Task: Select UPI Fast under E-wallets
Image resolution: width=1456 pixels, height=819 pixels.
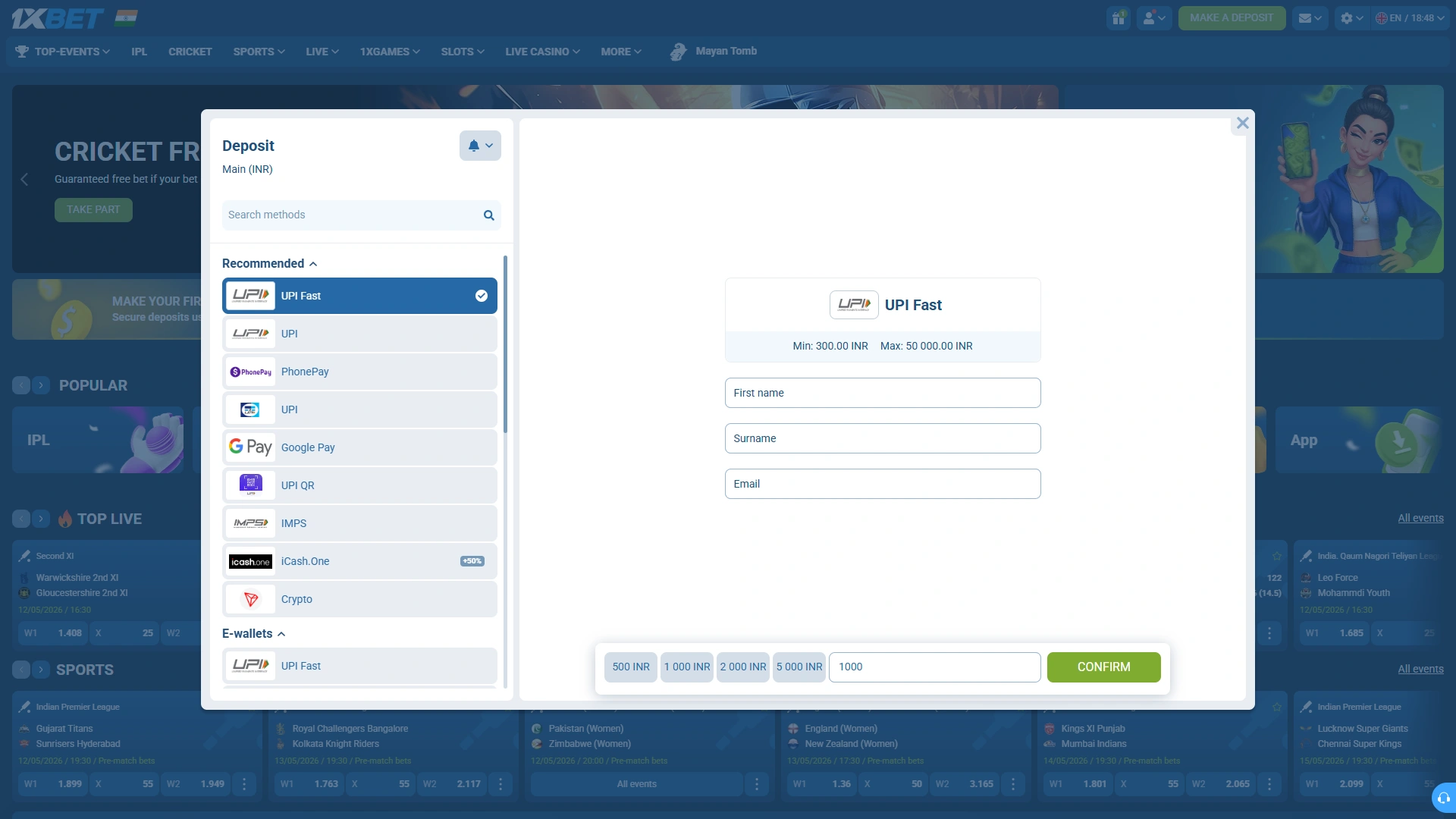Action: pyautogui.click(x=359, y=666)
